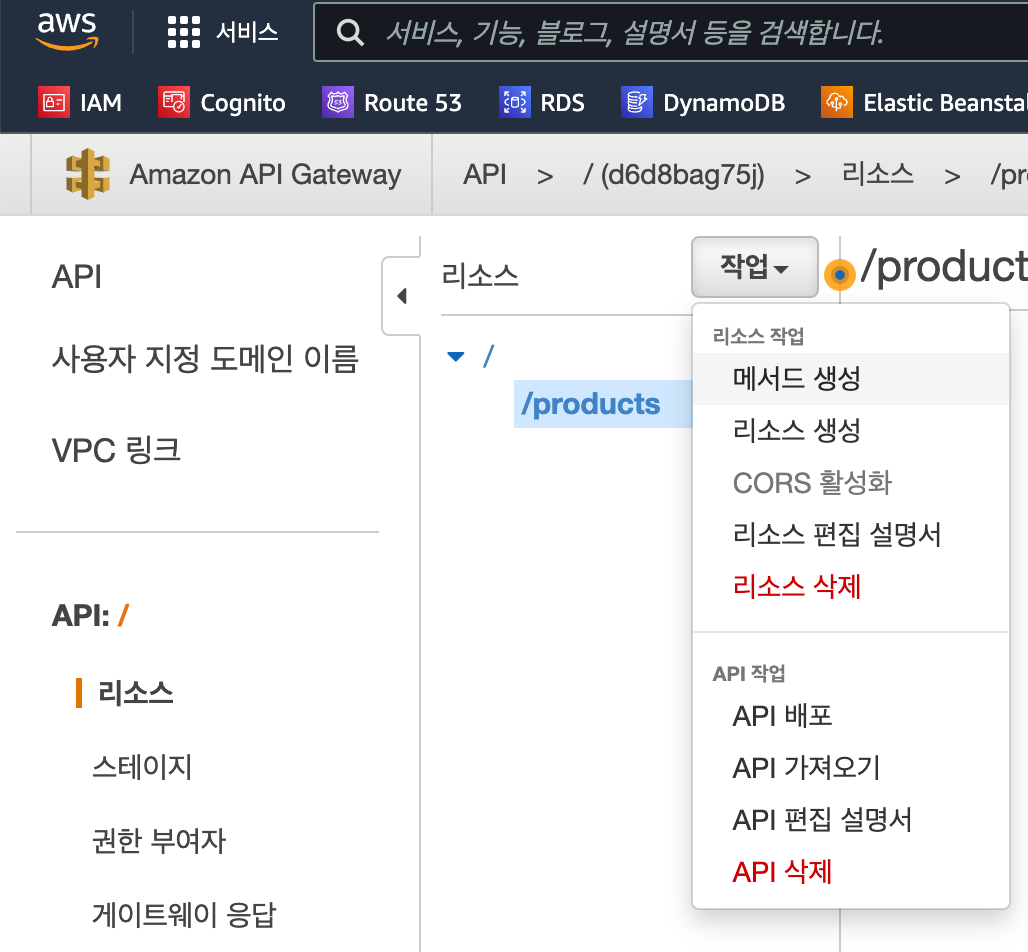The width and height of the screenshot is (1028, 952).
Task: Select API 가져오기 from the menu
Action: (850, 768)
